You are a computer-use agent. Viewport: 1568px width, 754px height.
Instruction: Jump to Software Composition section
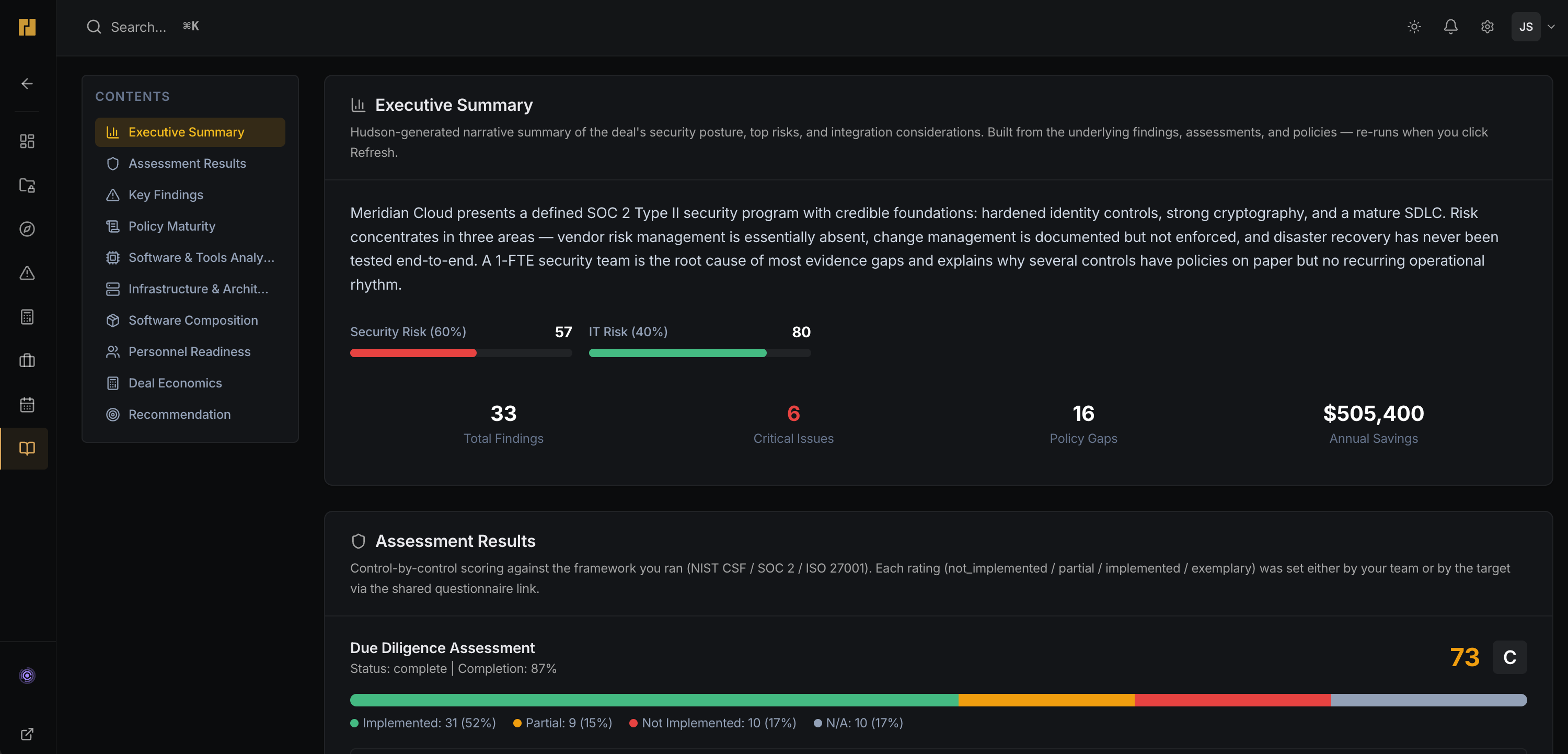190,321
